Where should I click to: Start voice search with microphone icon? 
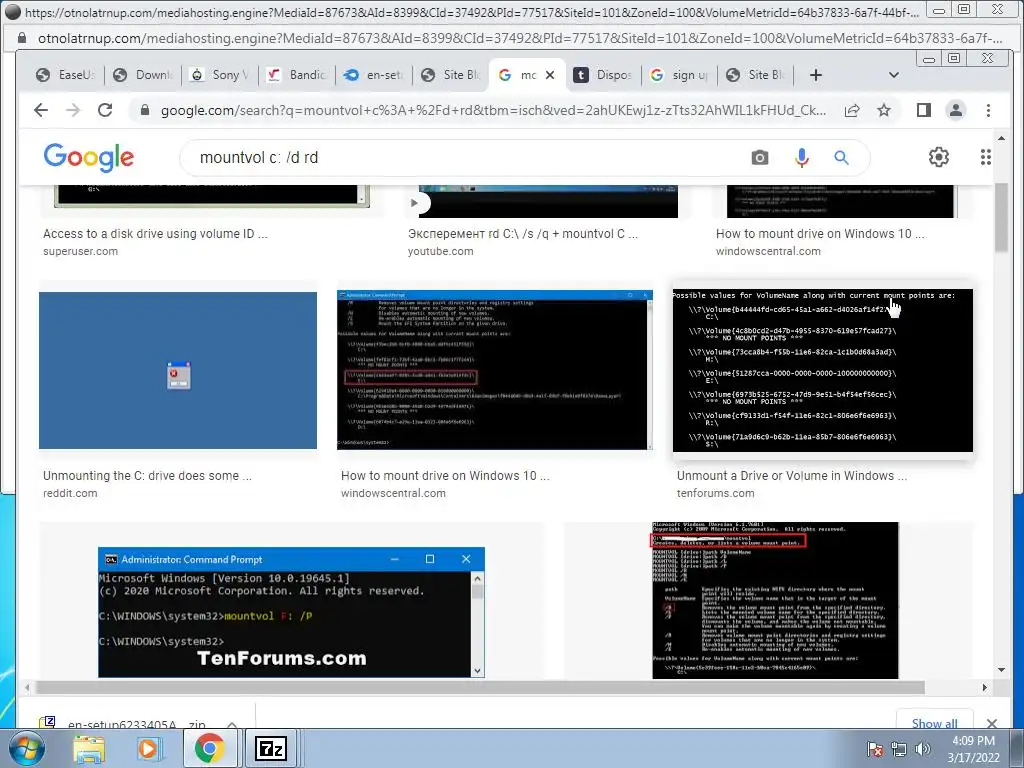[x=801, y=157]
